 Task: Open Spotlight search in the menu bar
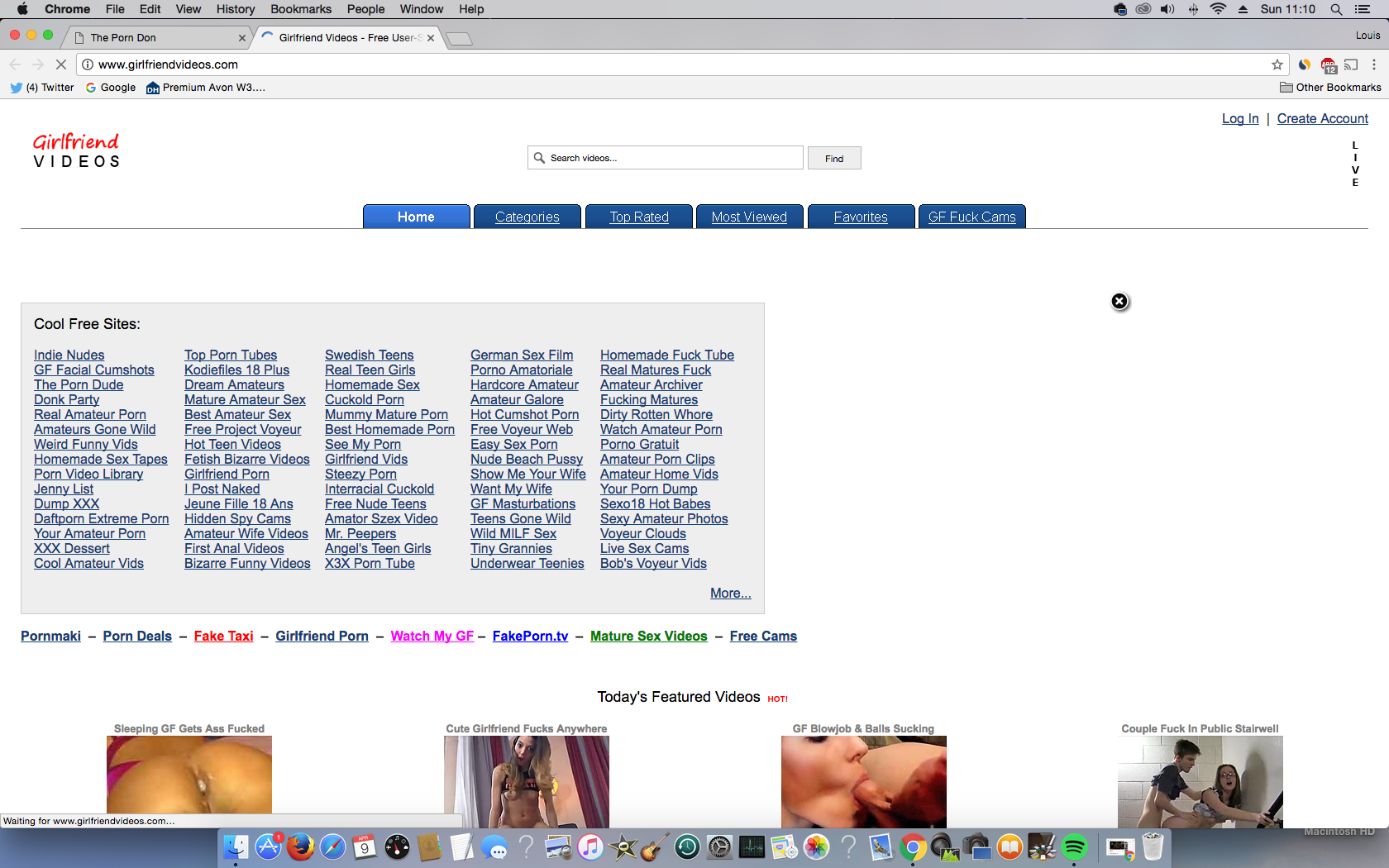tap(1336, 9)
